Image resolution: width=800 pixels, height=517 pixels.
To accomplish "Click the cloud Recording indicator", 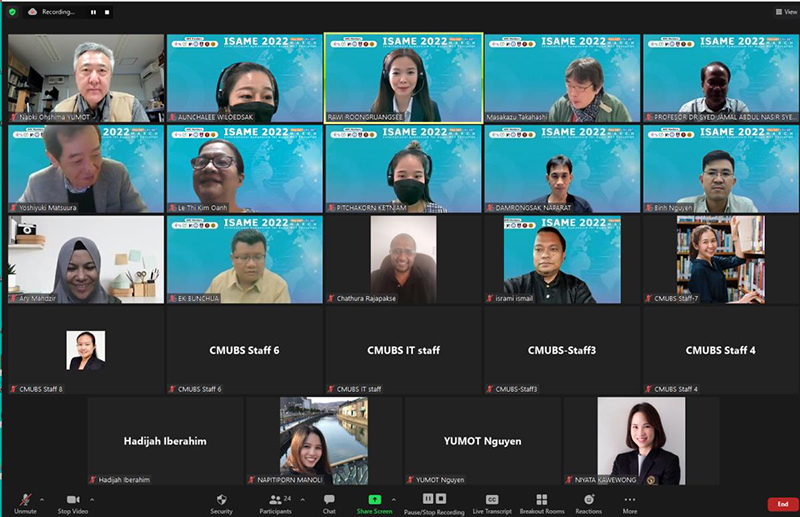I will pyautogui.click(x=33, y=12).
